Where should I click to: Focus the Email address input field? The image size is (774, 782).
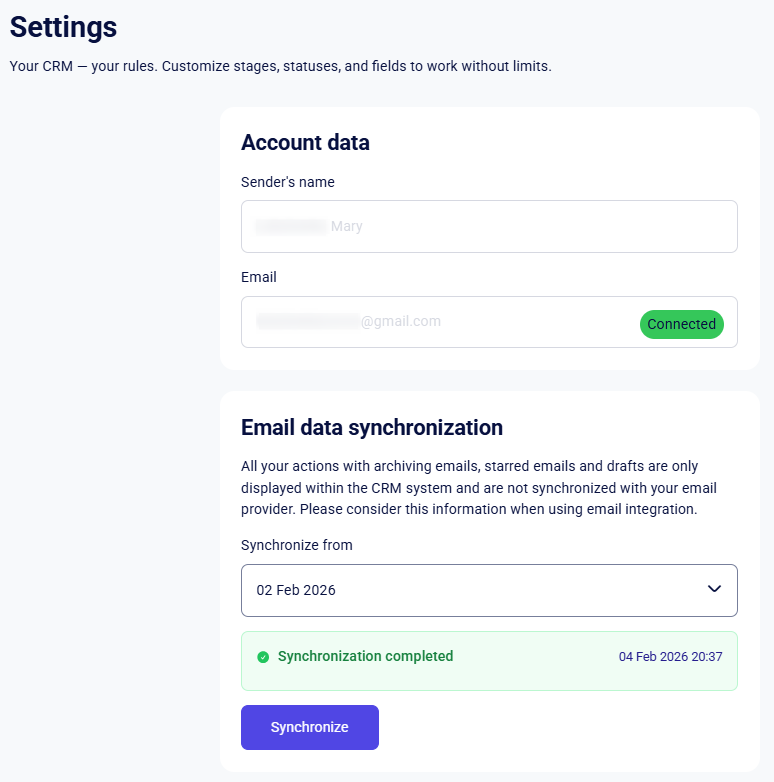440,322
